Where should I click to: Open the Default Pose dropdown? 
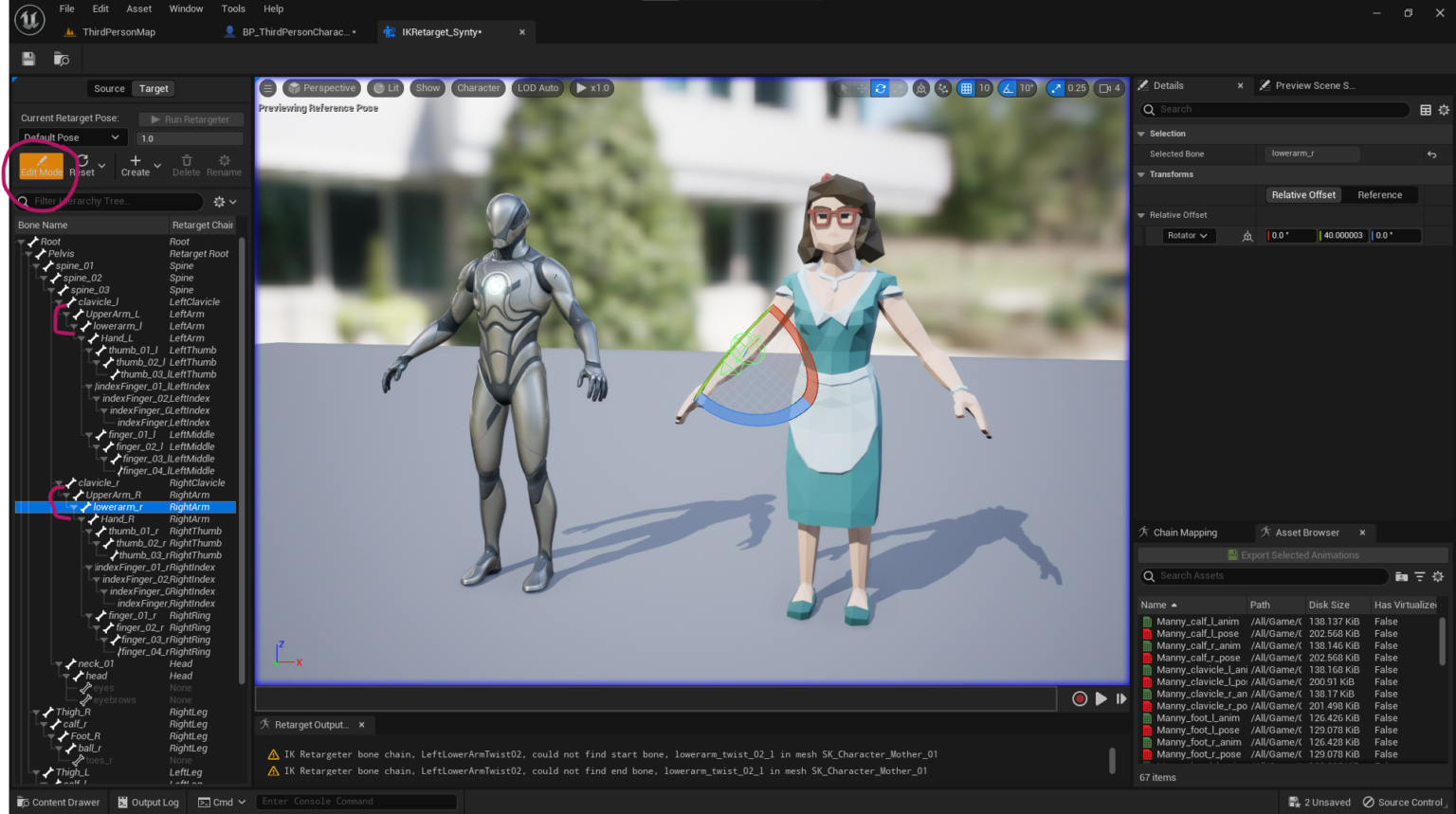72,136
